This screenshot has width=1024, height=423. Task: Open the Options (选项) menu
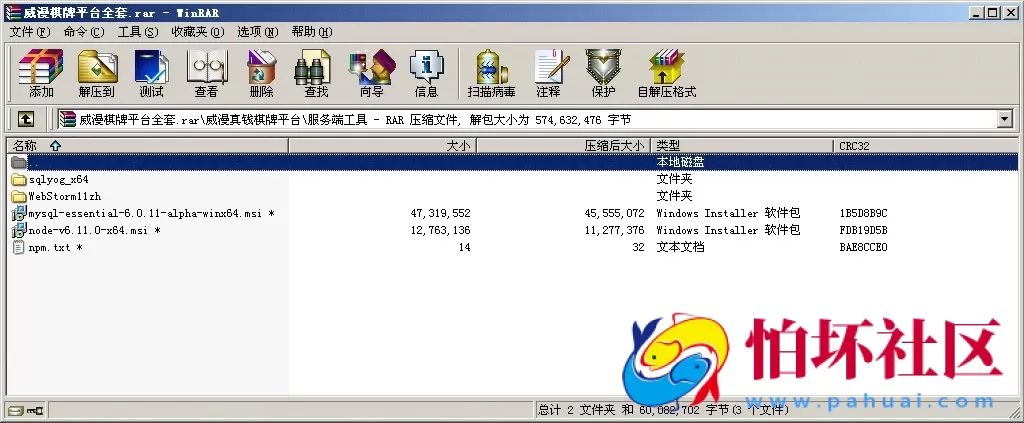pyautogui.click(x=257, y=31)
